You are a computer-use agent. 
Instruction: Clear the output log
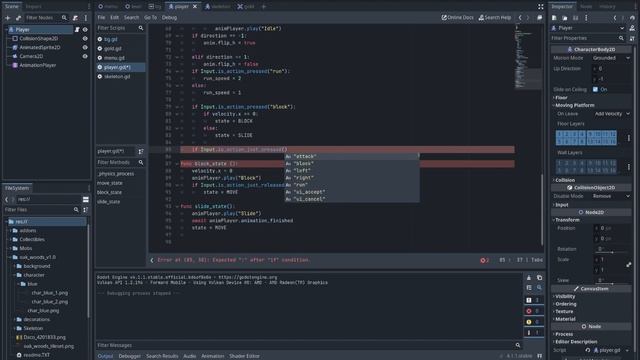(x=529, y=278)
